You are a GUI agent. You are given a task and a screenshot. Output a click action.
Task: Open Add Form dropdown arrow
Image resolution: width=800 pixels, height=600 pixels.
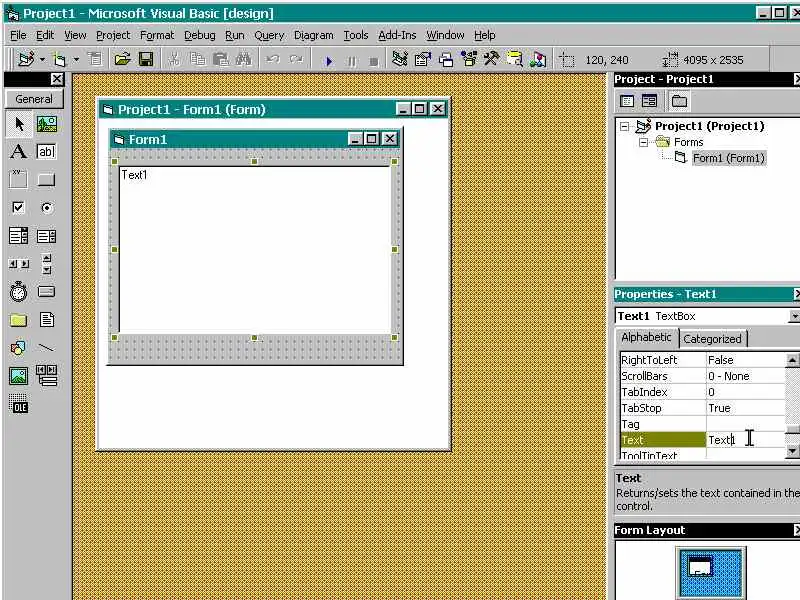coord(76,60)
